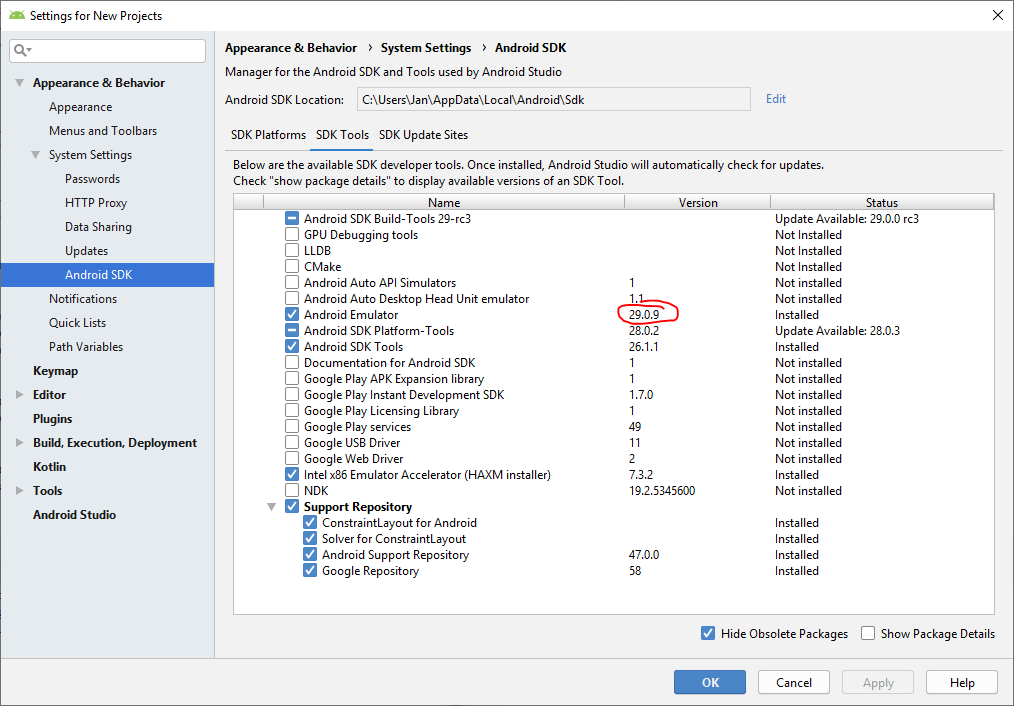Switch to SDK Platforms tab
Image resolution: width=1014 pixels, height=706 pixels.
[268, 135]
